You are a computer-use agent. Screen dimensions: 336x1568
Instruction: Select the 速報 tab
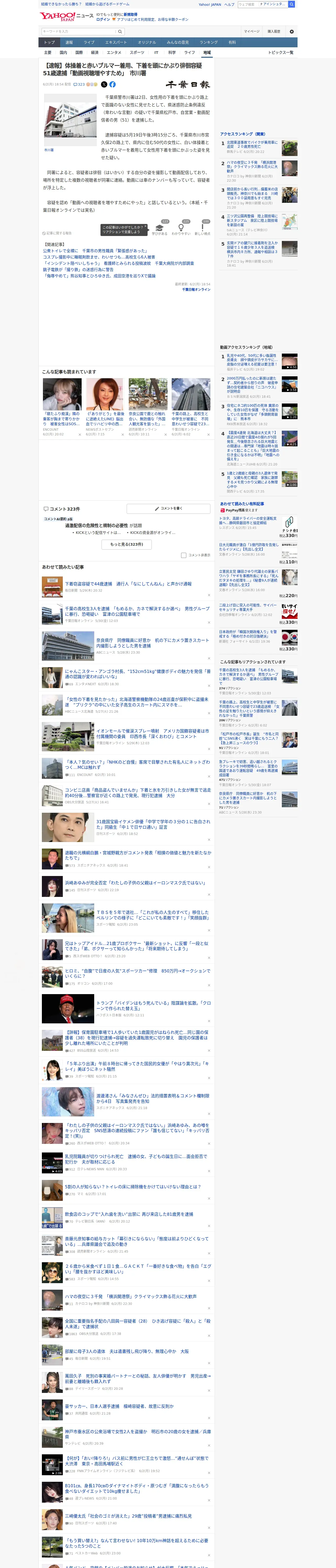(69, 43)
